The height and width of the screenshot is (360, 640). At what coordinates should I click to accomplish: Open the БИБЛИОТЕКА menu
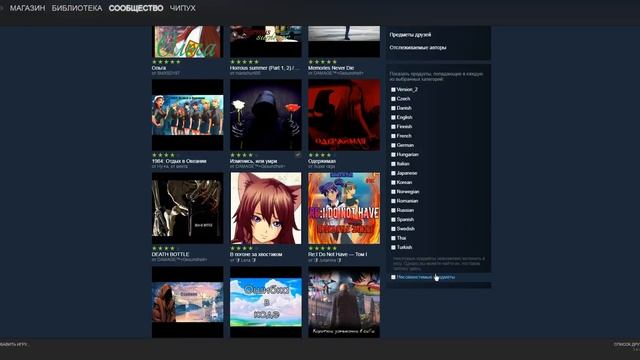pyautogui.click(x=77, y=8)
